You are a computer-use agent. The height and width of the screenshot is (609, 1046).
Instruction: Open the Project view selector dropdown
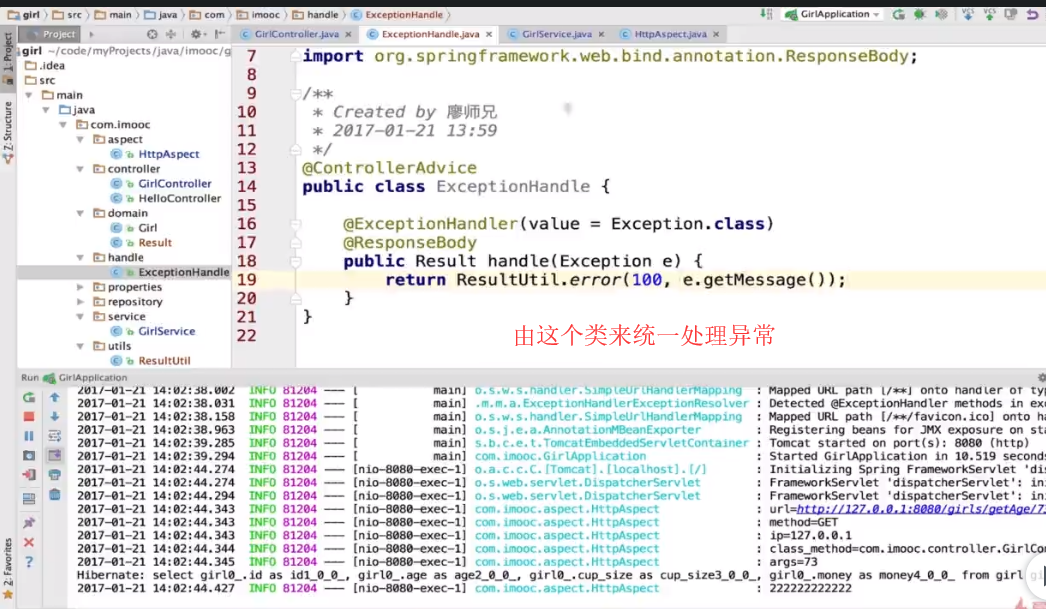pyautogui.click(x=91, y=34)
